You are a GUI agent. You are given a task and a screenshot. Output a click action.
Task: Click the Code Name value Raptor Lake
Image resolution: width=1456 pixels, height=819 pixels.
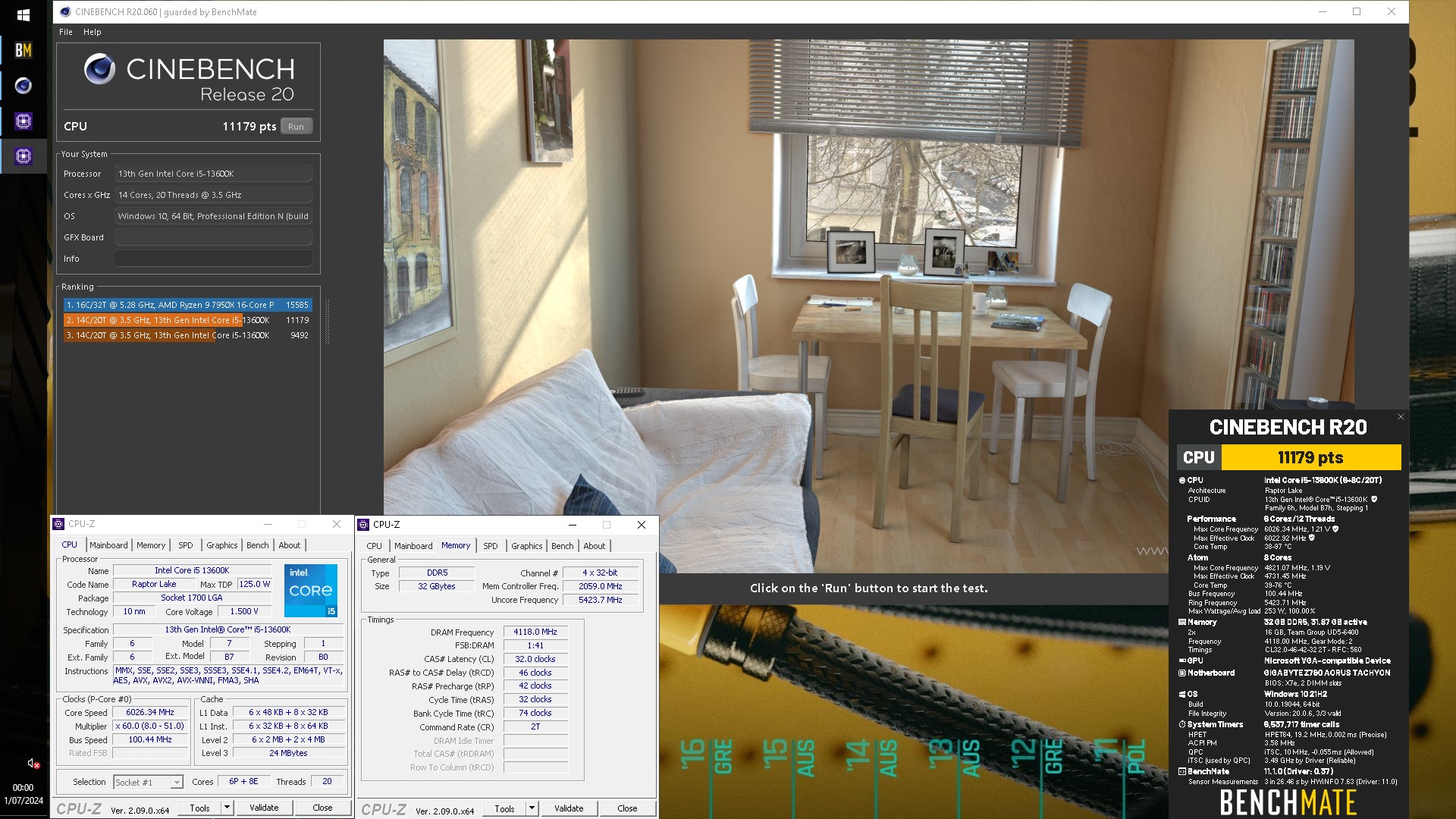point(154,585)
